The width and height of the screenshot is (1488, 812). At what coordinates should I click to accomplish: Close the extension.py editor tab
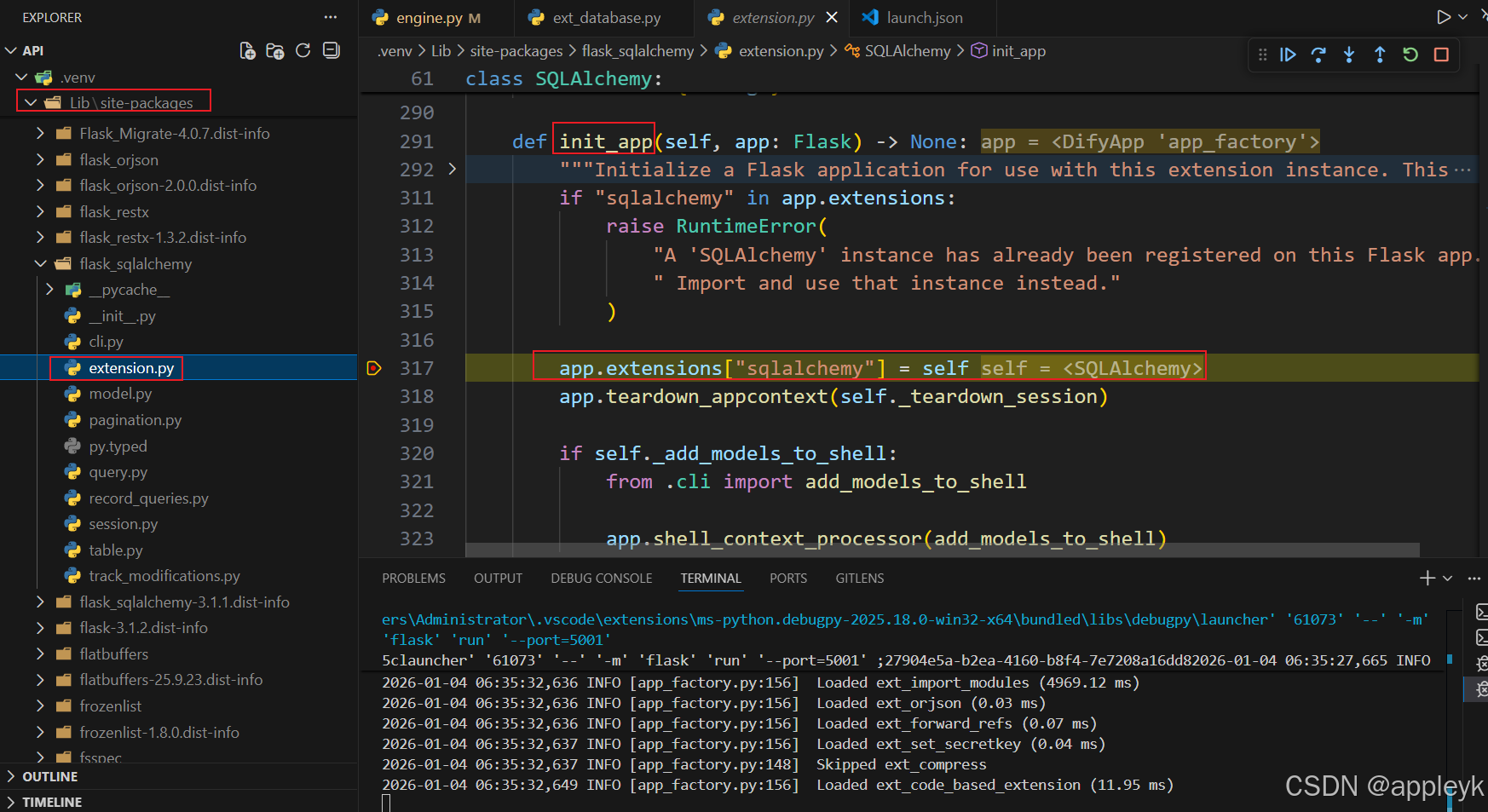(x=832, y=17)
